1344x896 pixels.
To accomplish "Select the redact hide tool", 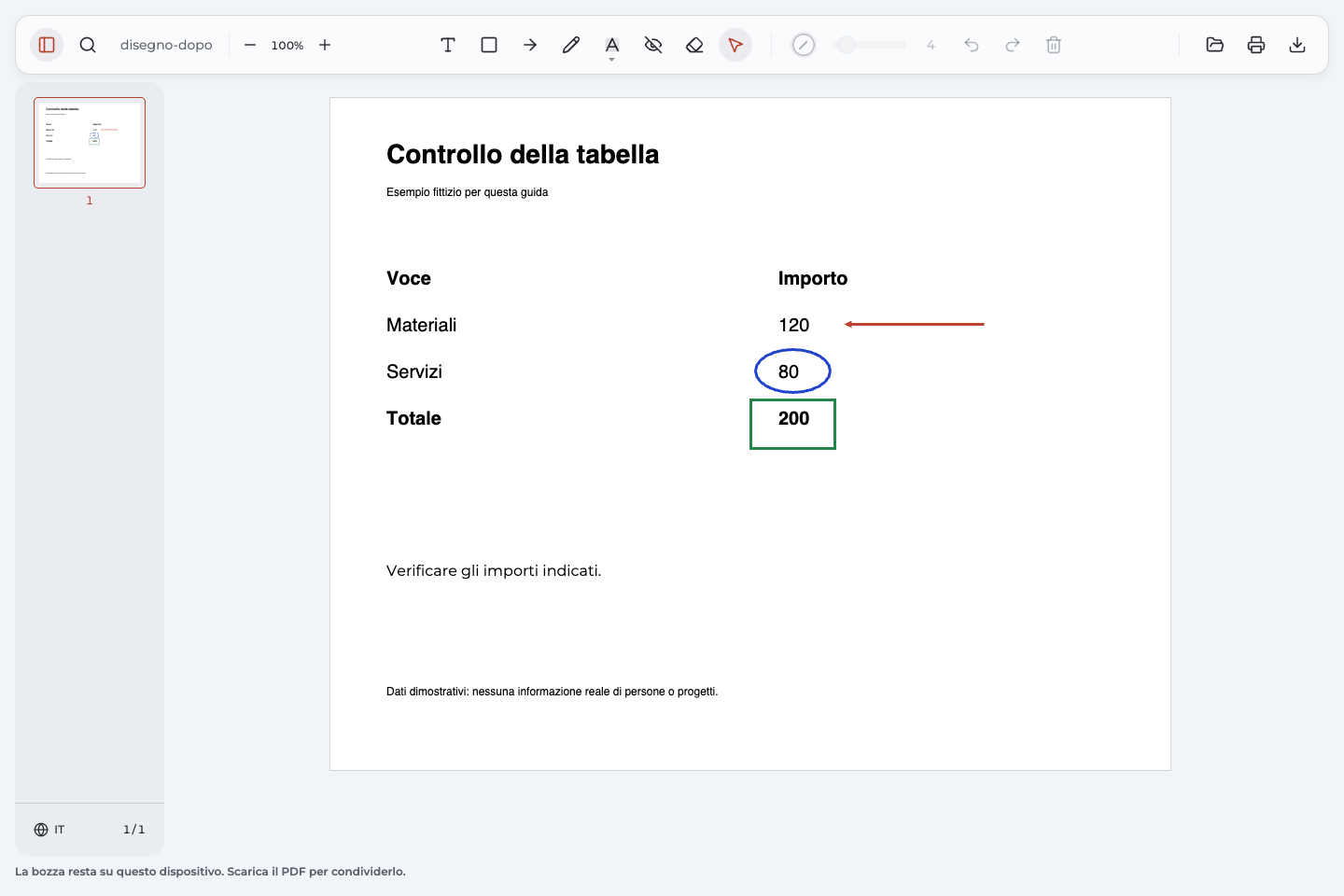I will tap(653, 45).
